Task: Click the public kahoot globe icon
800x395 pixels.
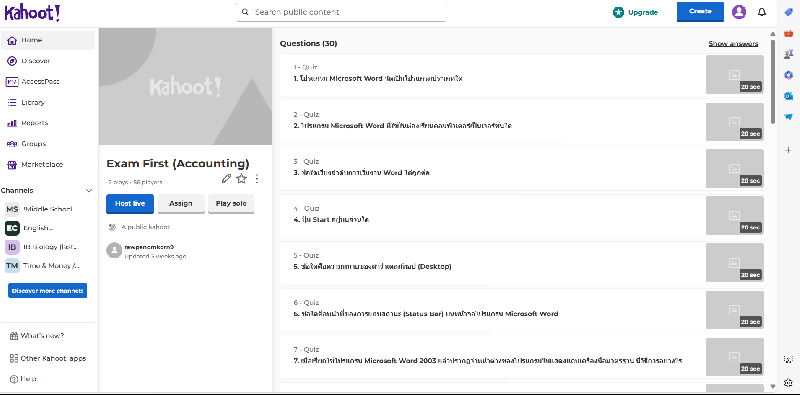Action: [112, 227]
